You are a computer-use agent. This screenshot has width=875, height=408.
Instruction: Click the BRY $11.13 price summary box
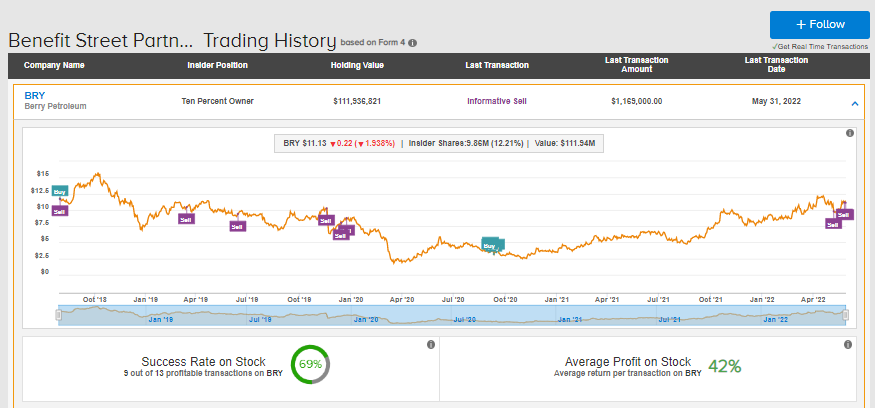(x=439, y=143)
